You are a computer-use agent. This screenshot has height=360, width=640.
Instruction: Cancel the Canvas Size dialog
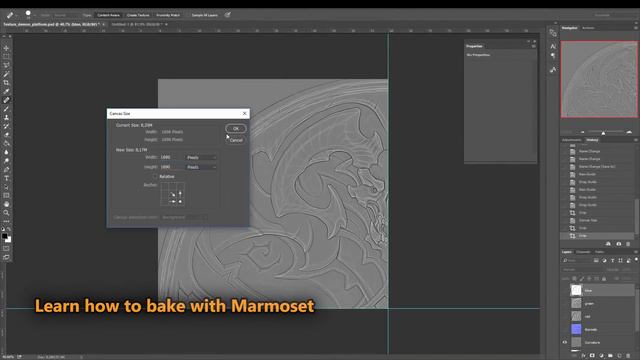[236, 140]
